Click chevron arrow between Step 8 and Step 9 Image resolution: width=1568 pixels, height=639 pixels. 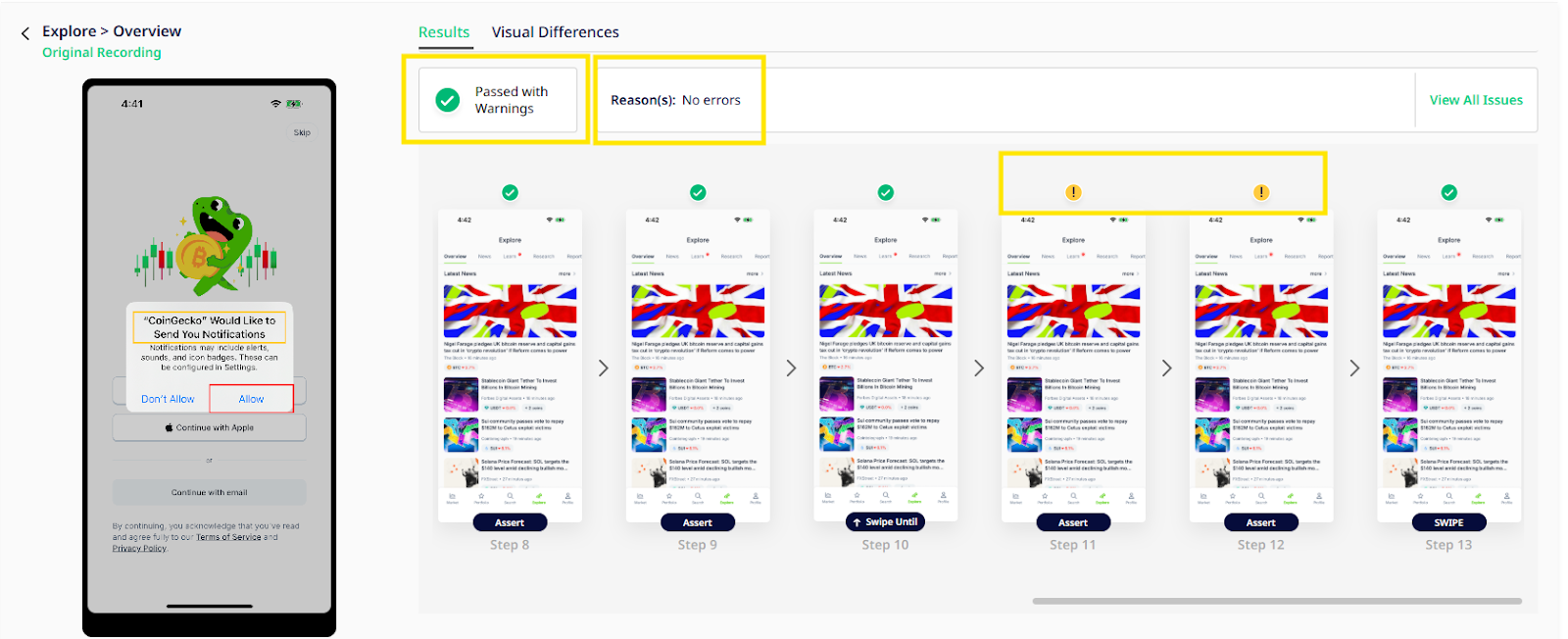click(604, 369)
